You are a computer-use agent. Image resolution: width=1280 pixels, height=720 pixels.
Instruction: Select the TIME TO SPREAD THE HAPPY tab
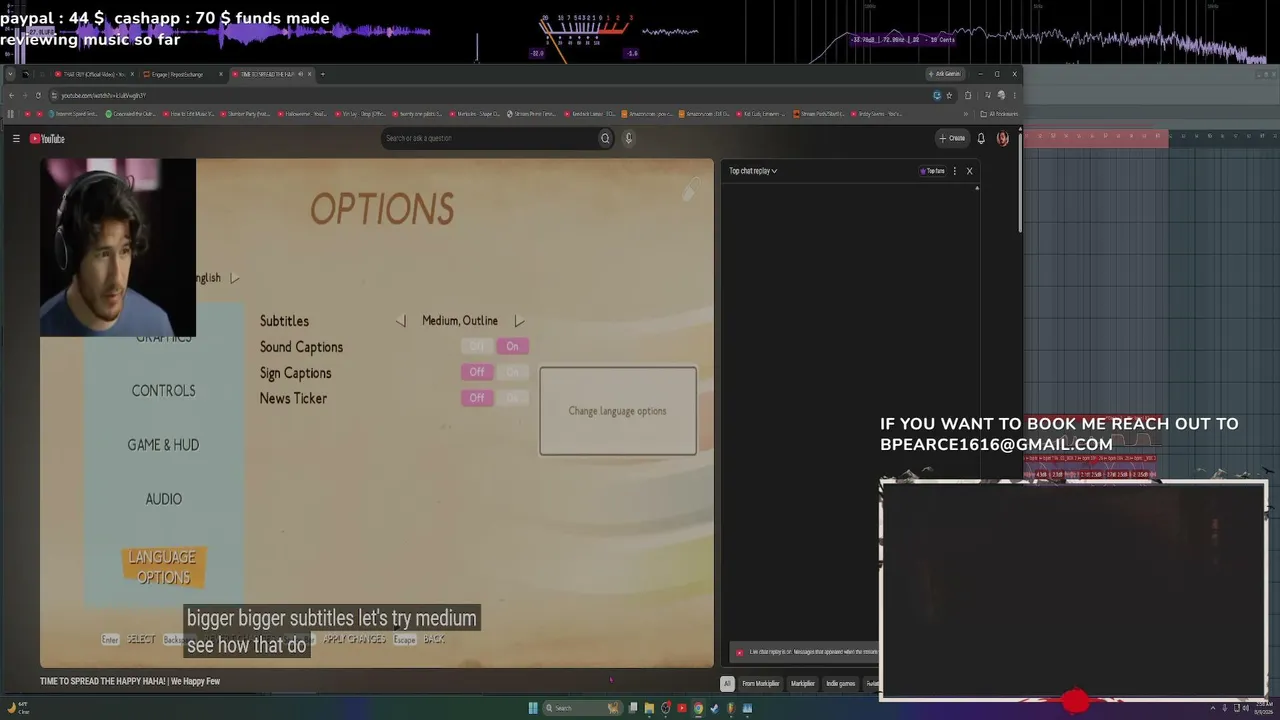[x=273, y=74]
